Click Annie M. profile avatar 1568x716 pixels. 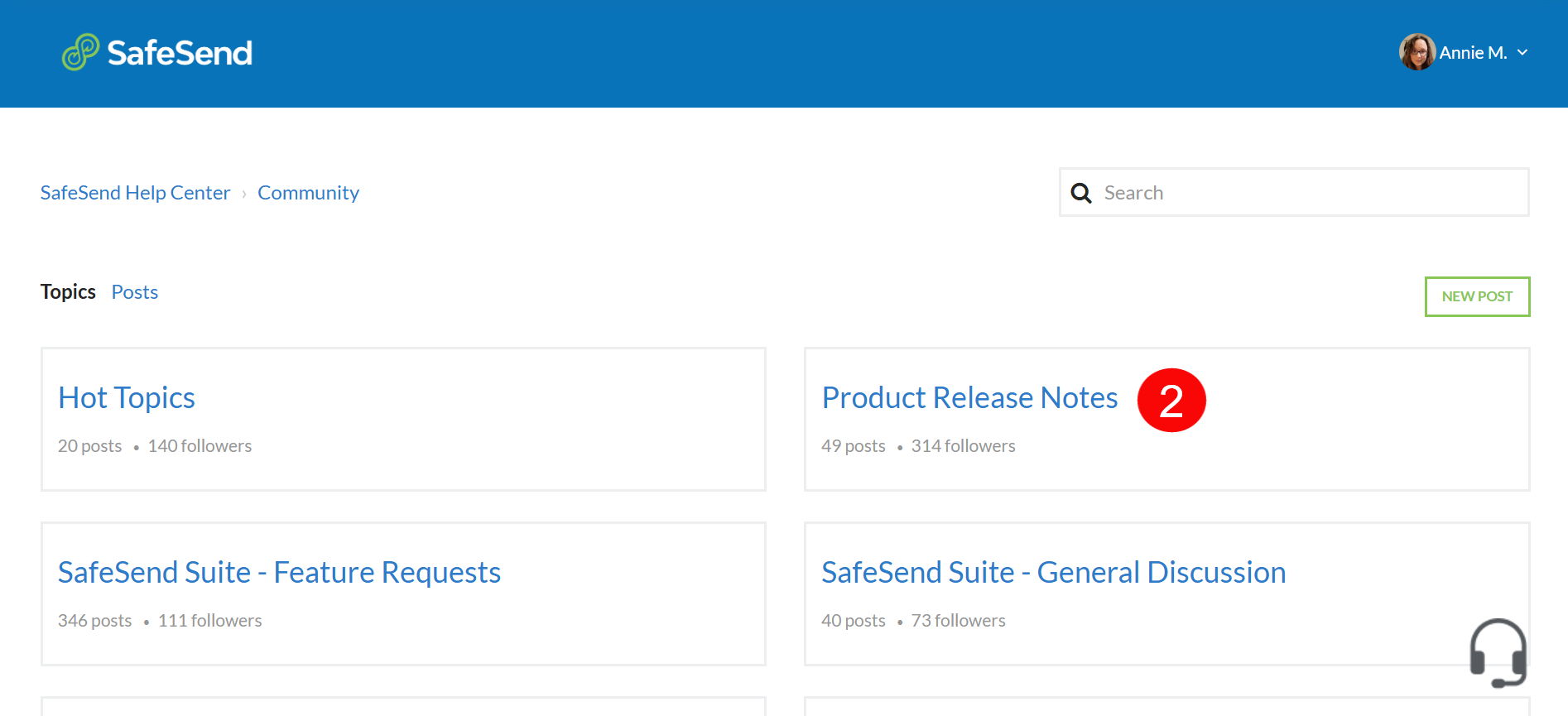(x=1417, y=52)
